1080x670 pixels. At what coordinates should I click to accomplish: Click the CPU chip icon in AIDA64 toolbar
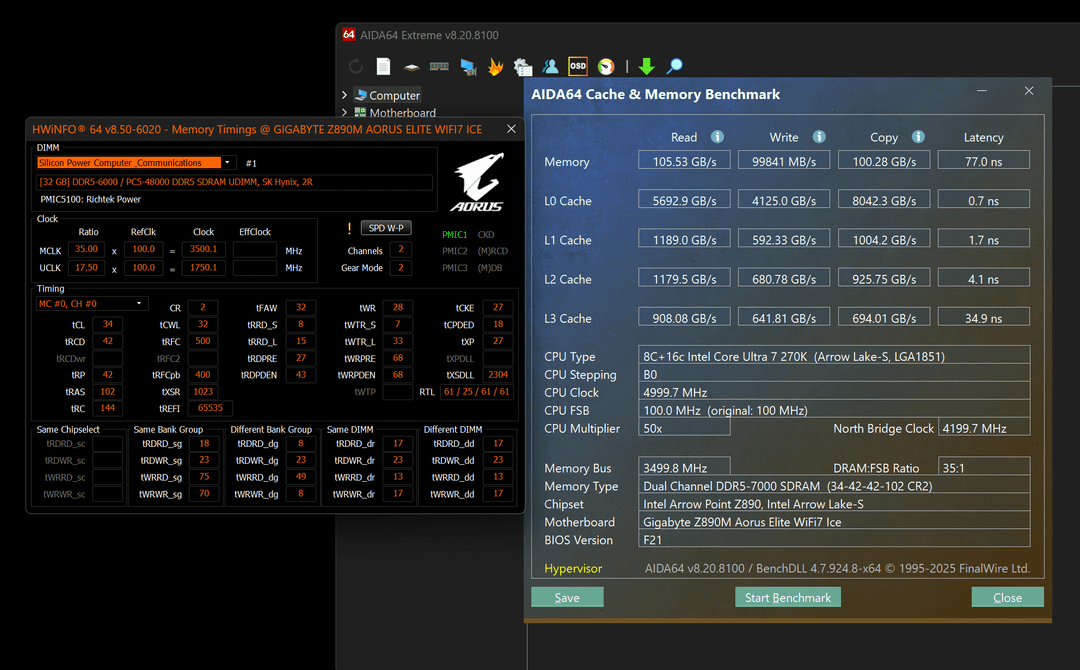(412, 67)
